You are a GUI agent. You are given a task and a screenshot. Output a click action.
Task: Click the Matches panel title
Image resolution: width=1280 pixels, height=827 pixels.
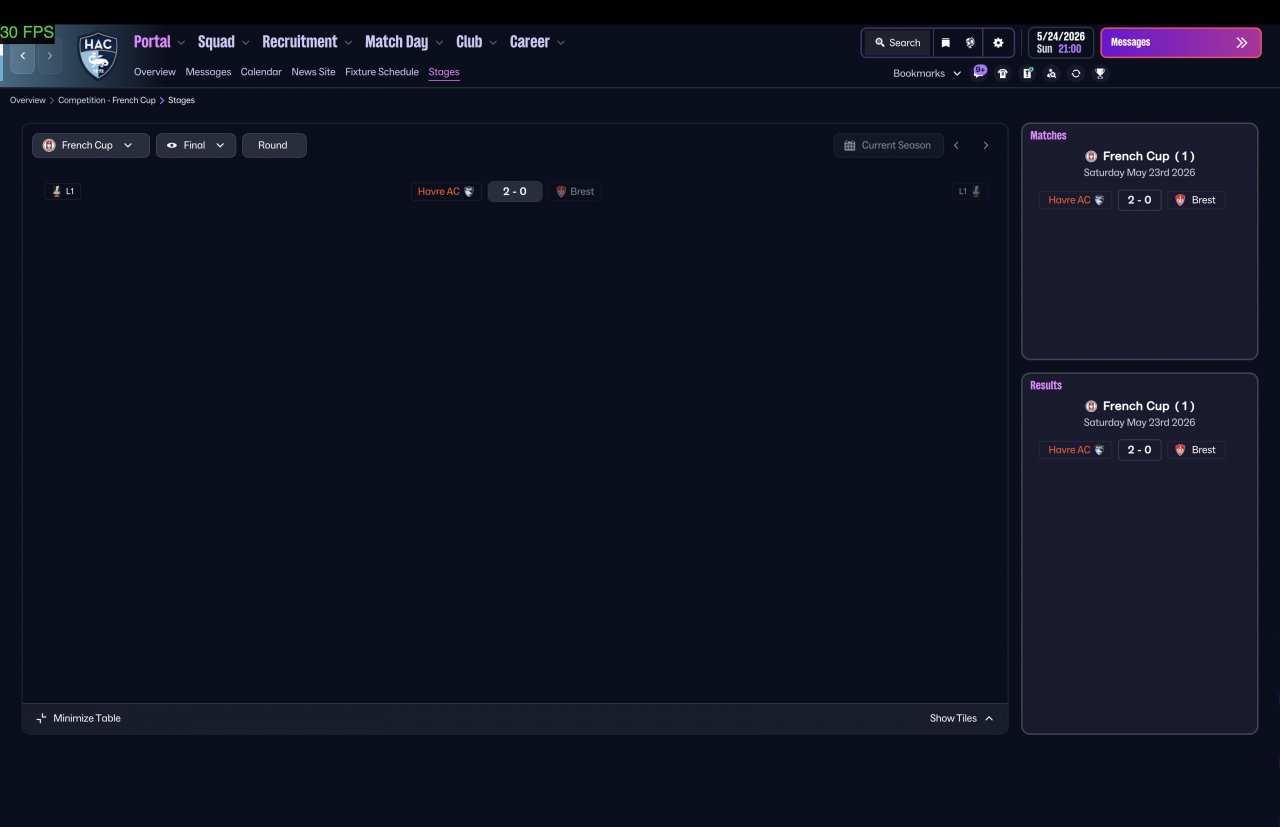(x=1048, y=135)
